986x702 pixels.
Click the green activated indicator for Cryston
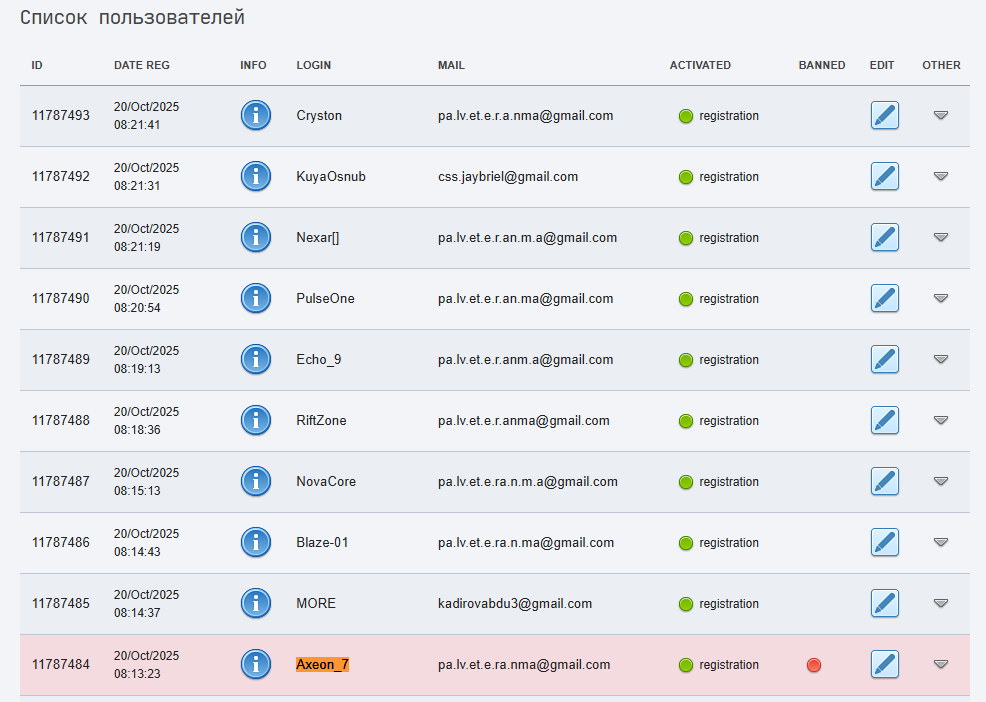tap(686, 116)
